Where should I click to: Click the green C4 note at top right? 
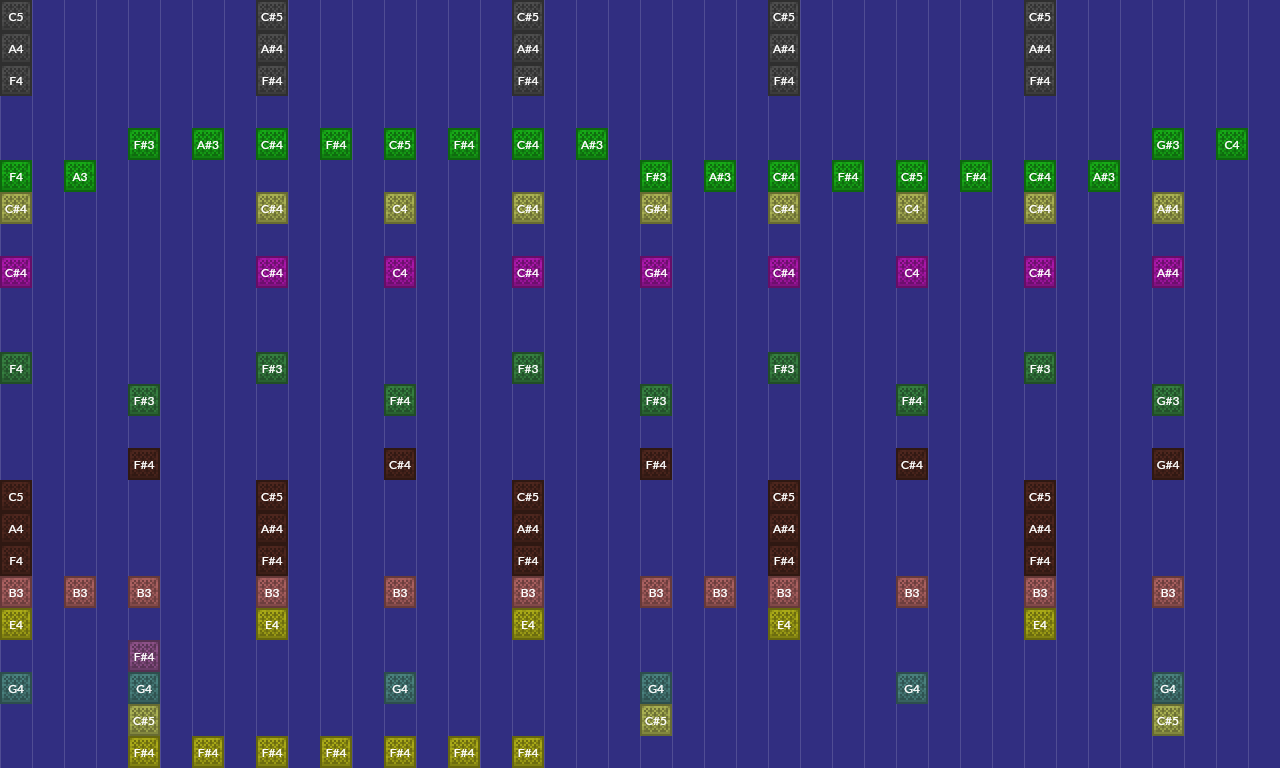pos(1231,144)
